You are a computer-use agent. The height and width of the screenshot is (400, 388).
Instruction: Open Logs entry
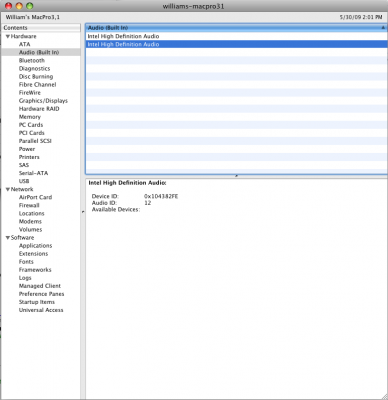(25, 278)
